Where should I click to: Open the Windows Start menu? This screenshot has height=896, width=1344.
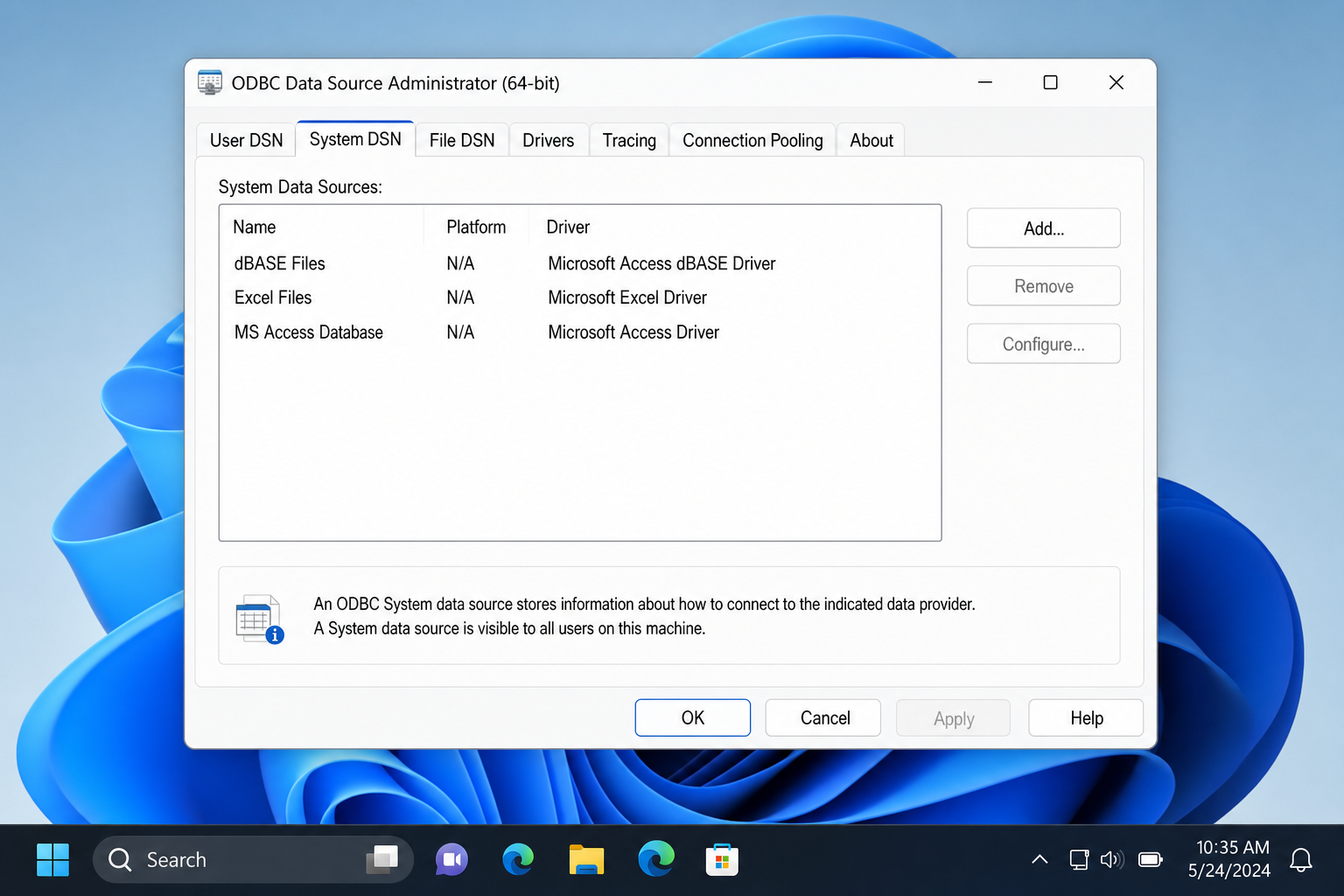tap(52, 859)
